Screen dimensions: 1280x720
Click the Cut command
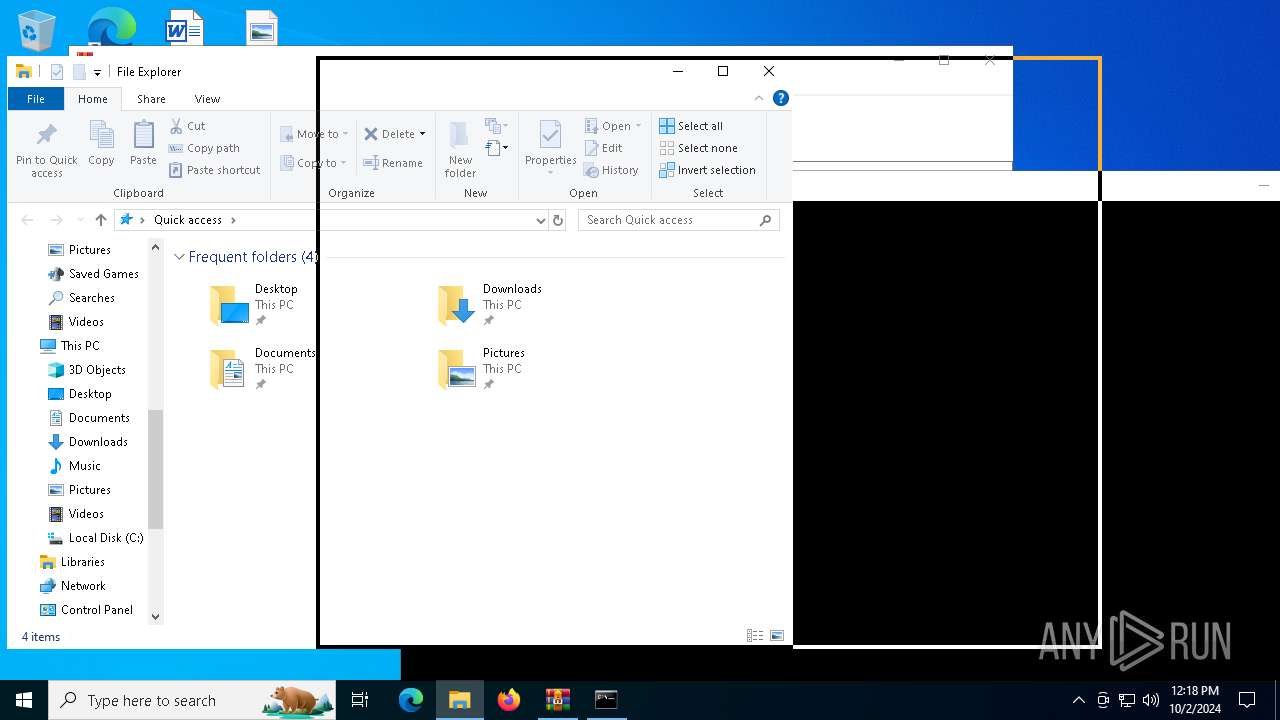click(x=187, y=126)
